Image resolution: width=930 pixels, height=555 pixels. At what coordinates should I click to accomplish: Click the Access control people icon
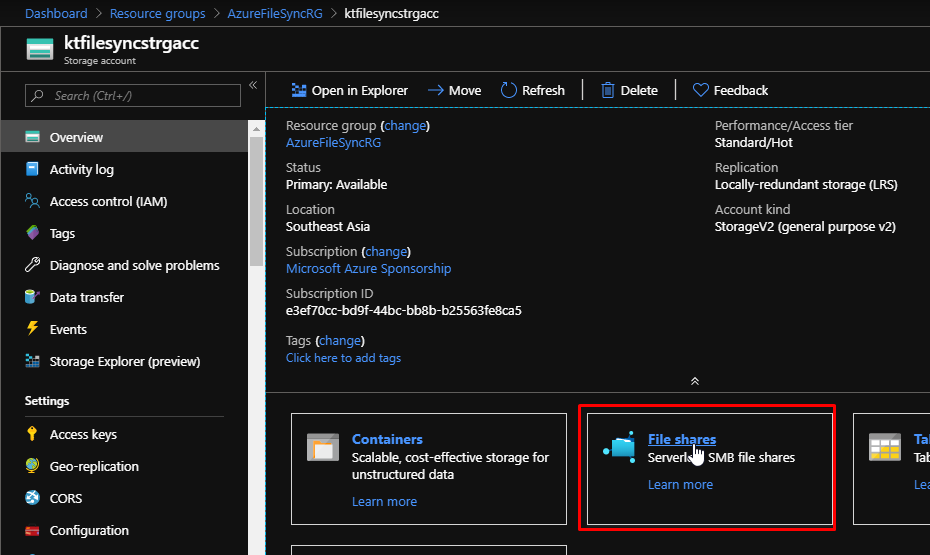(33, 201)
